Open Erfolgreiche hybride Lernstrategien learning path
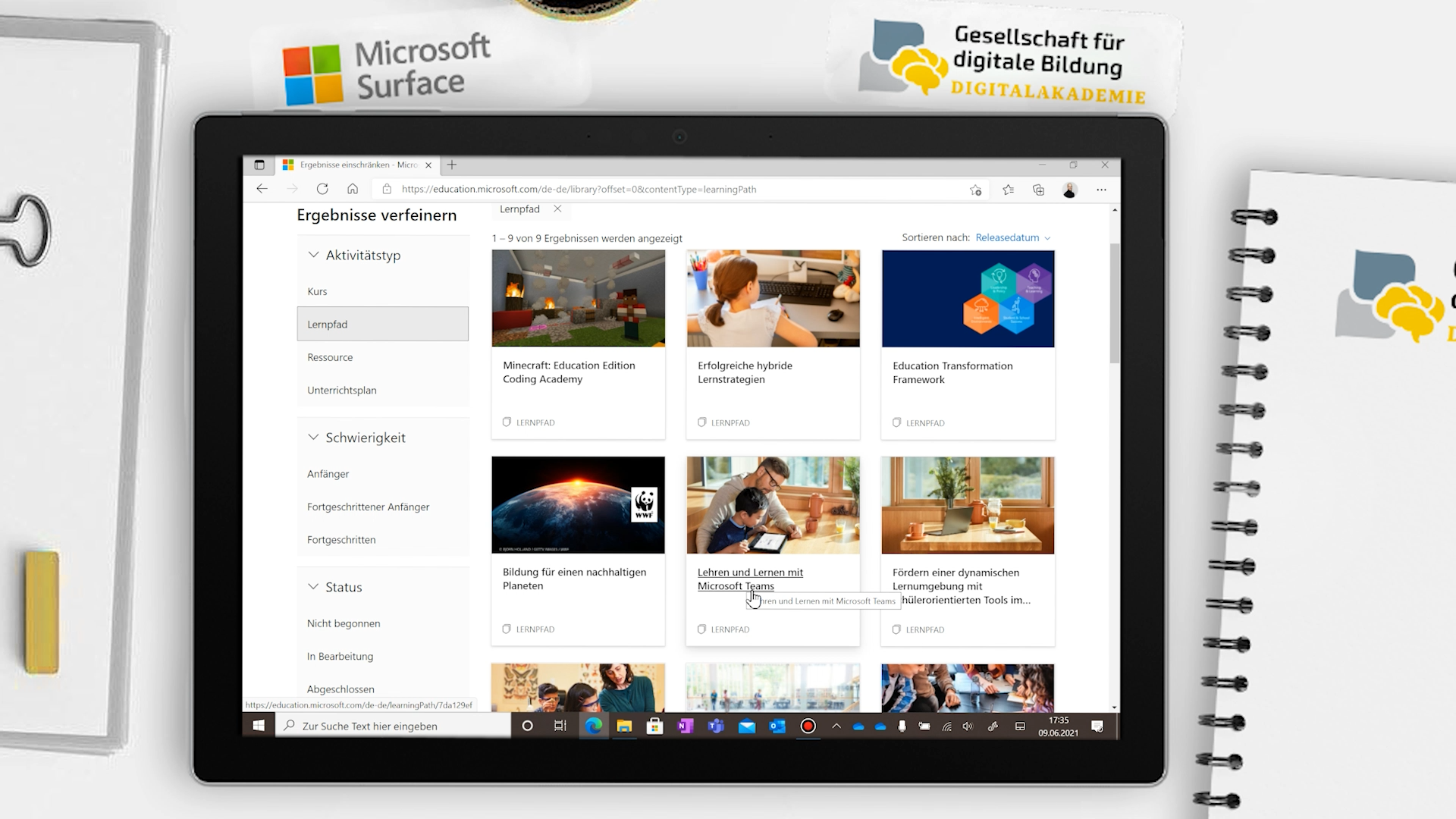This screenshot has width=1456, height=819. [745, 372]
